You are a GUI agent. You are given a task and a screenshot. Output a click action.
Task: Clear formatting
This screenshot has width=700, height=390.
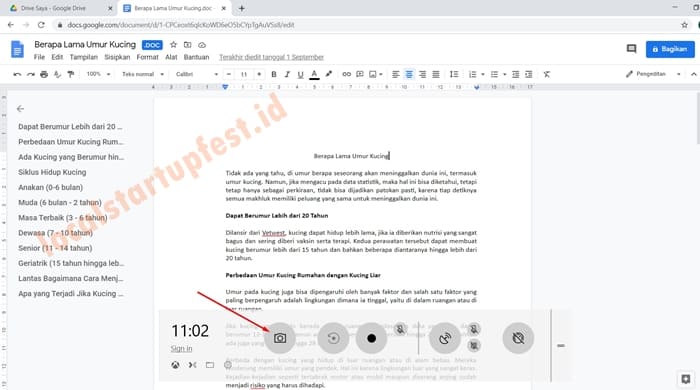[x=547, y=75]
